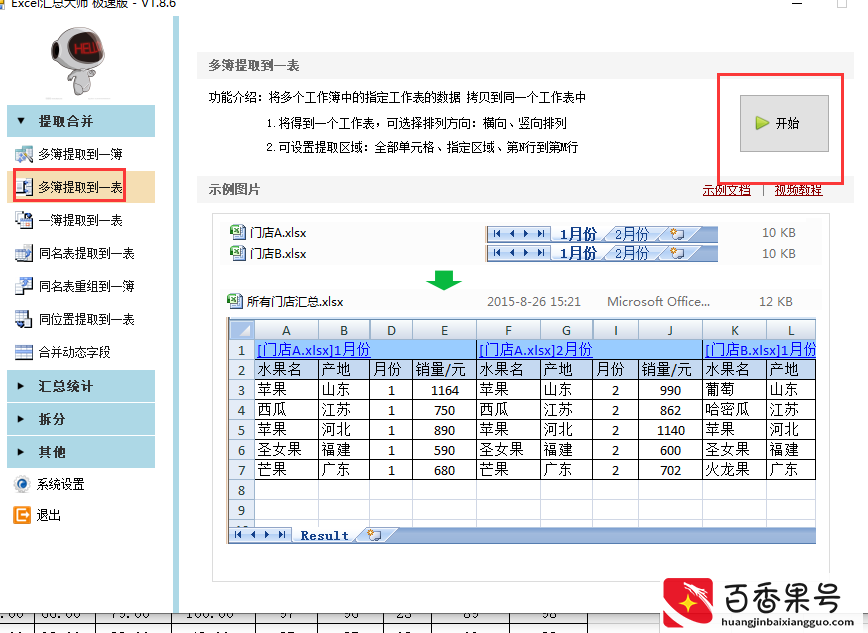Click the 示例图片 heading
The width and height of the screenshot is (868, 633).
(x=234, y=189)
